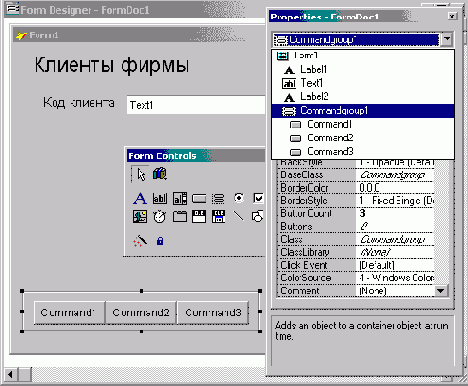This screenshot has height=386, width=468.
Task: Select the Class property row
Action: 356,239
